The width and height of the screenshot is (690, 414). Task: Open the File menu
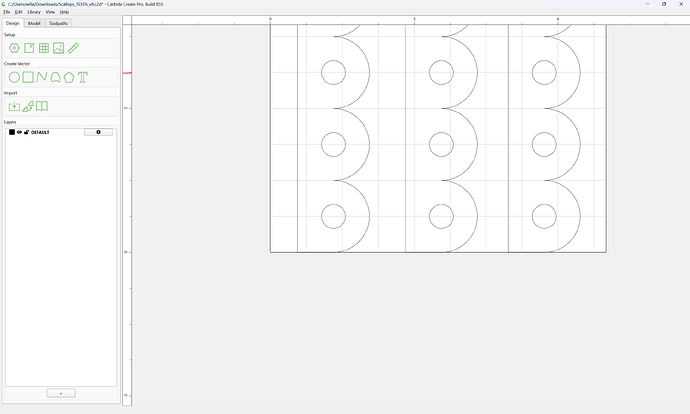[x=7, y=12]
